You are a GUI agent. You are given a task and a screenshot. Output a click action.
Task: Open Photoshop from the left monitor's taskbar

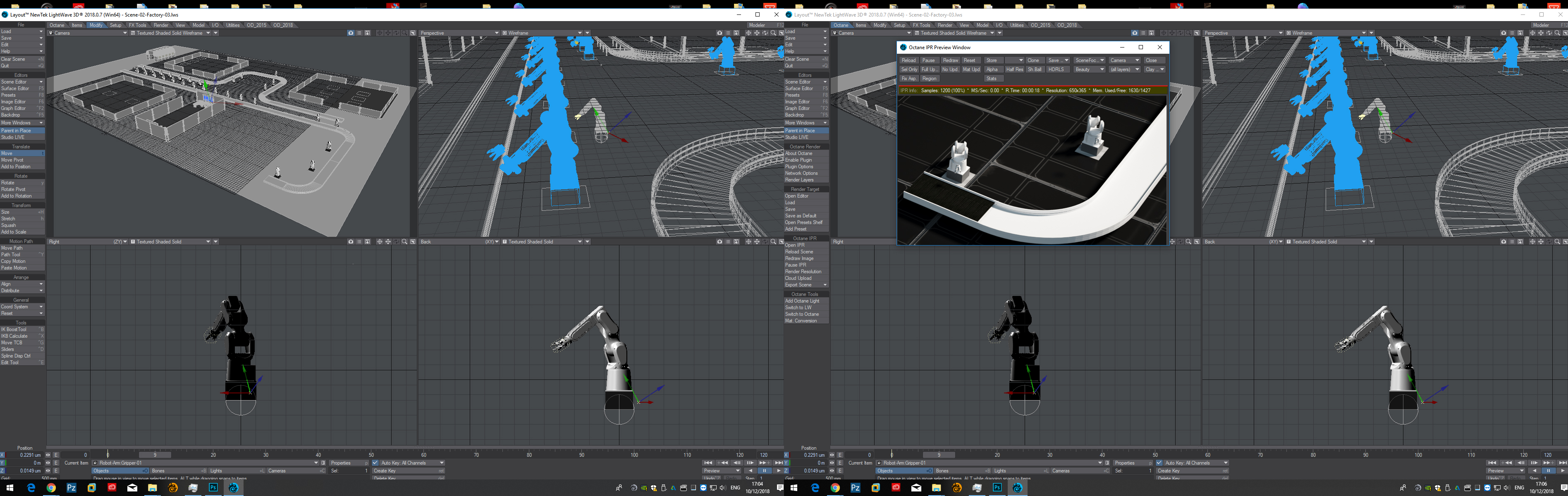[x=214, y=487]
